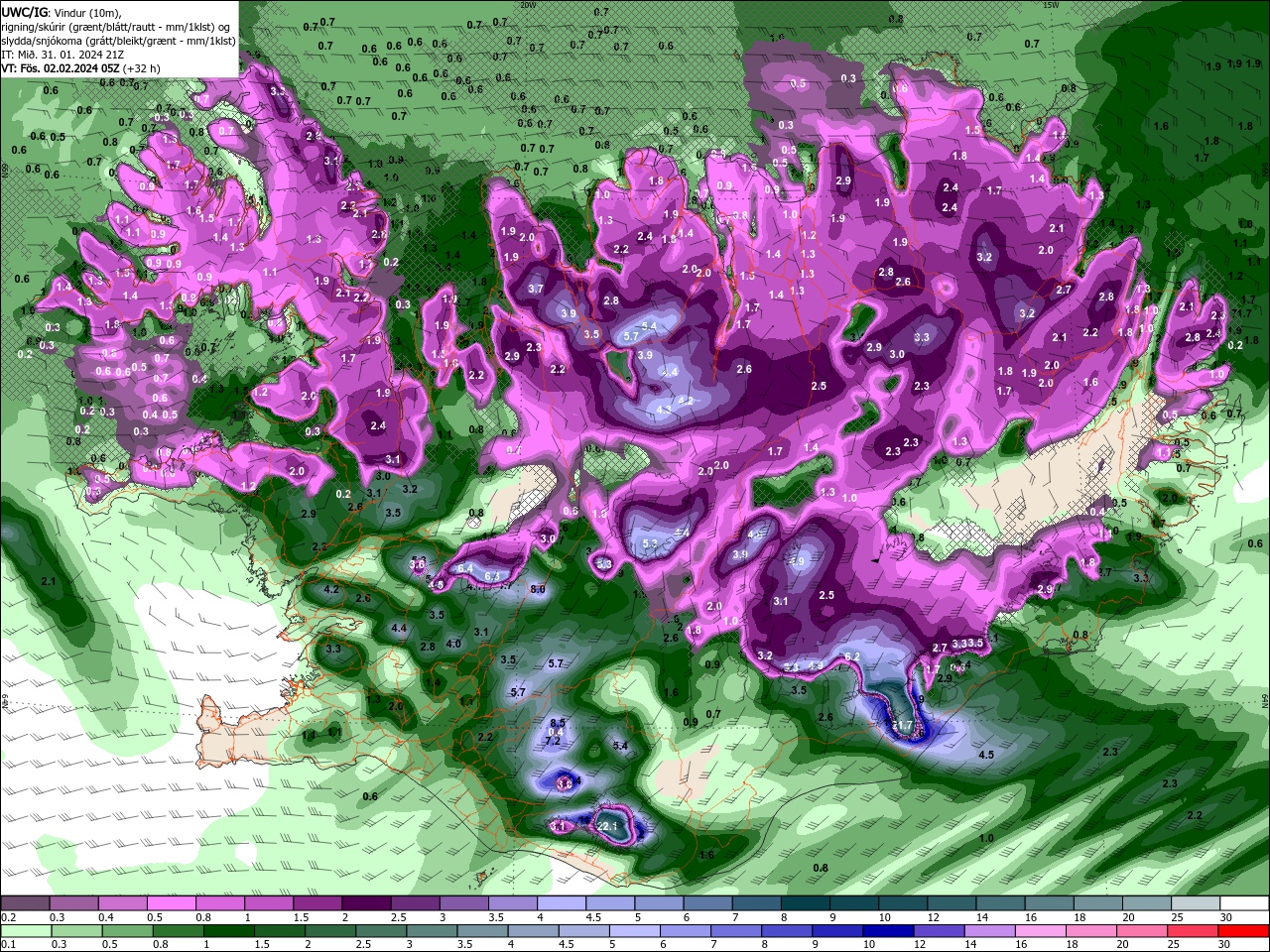This screenshot has height=952, width=1270.
Task: Select the snow legend swatch between 0.2 and 0.3
Action: click(26, 903)
